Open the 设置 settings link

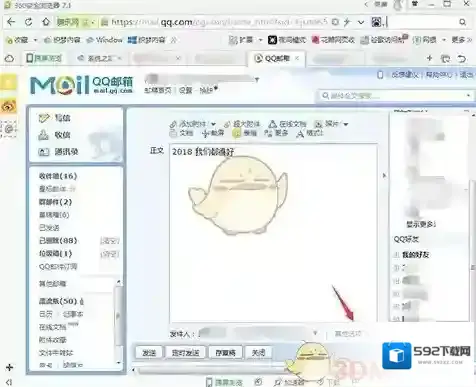click(186, 90)
